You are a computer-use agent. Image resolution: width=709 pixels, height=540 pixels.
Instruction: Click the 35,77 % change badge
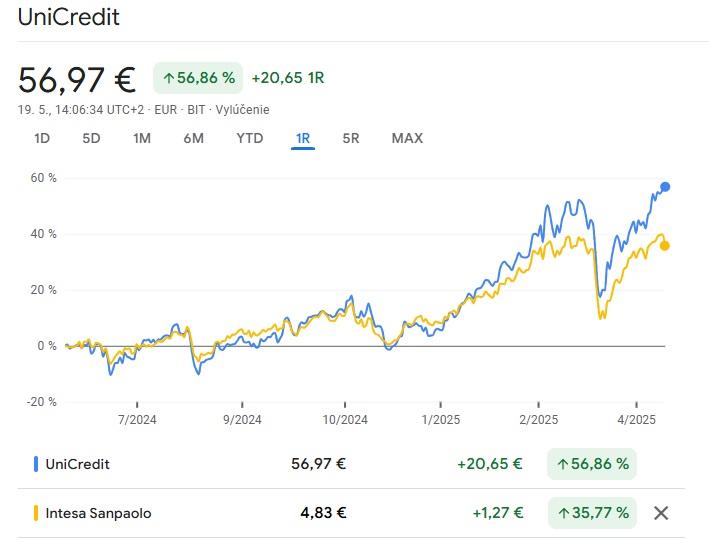point(592,512)
